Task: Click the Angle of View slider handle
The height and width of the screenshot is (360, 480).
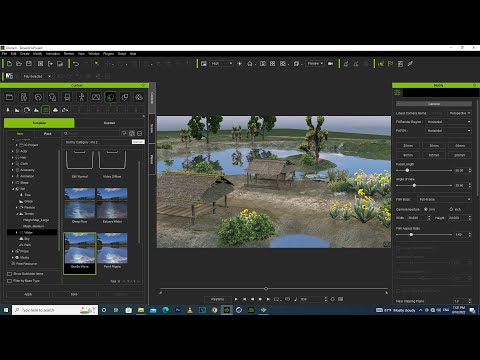Action: [x=414, y=185]
